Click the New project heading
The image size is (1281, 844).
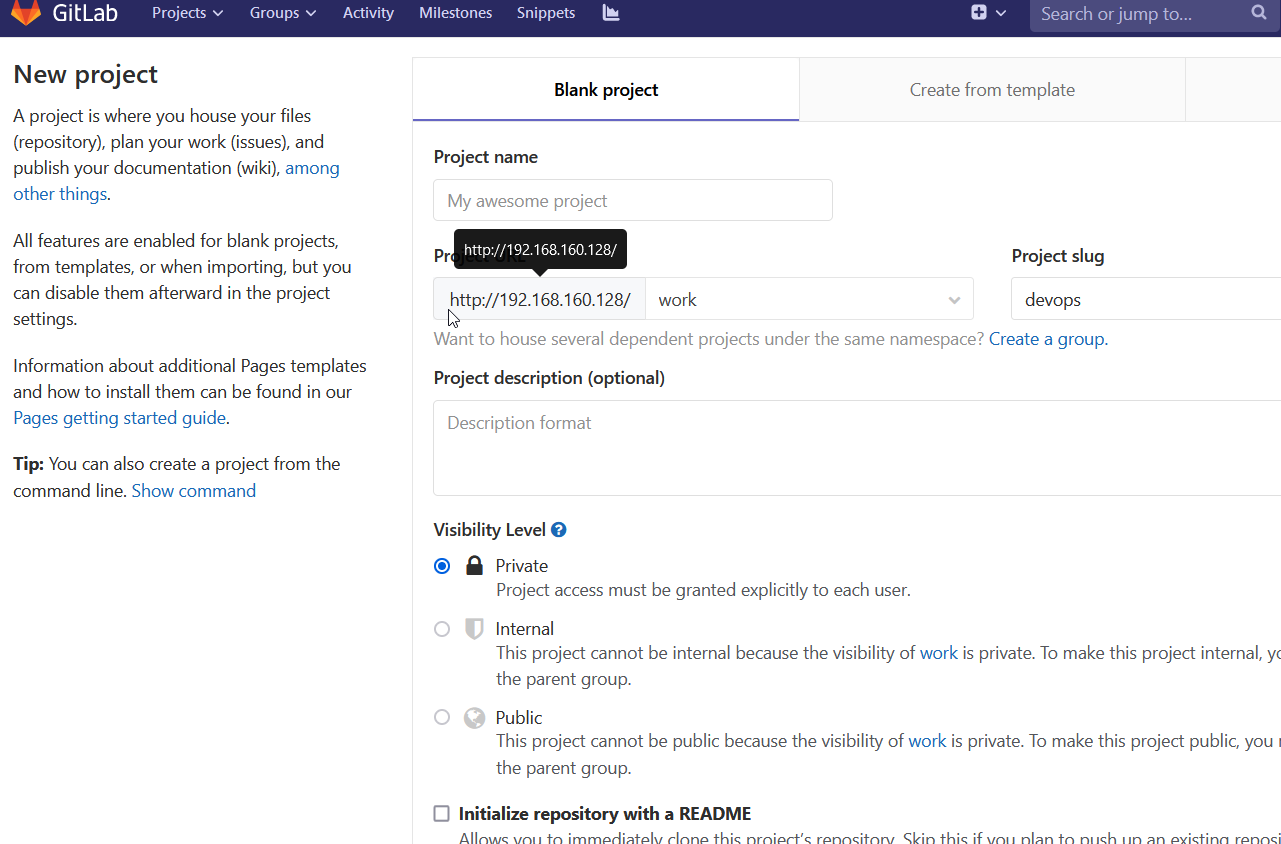coord(86,75)
